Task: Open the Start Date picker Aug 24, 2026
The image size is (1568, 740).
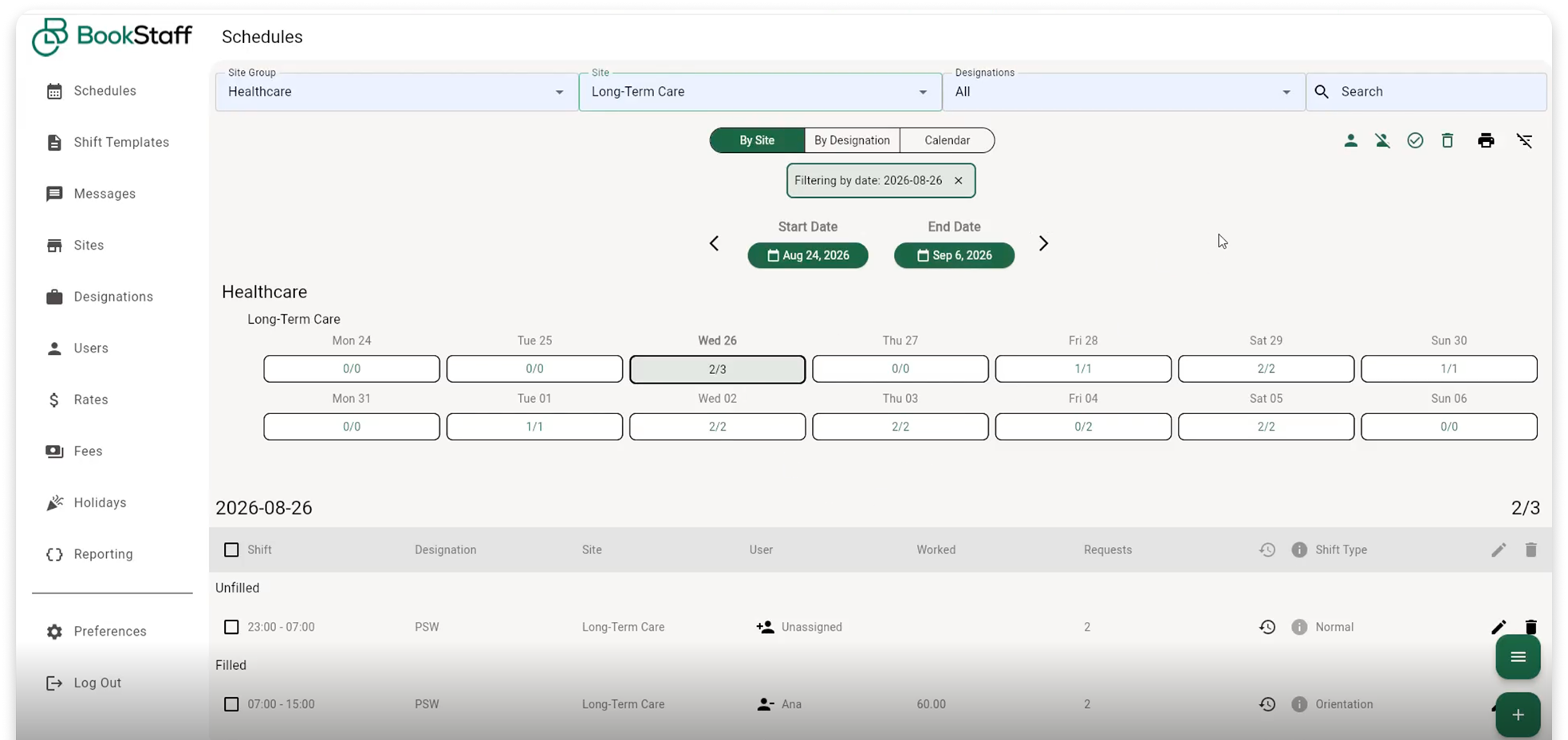Action: 808,255
